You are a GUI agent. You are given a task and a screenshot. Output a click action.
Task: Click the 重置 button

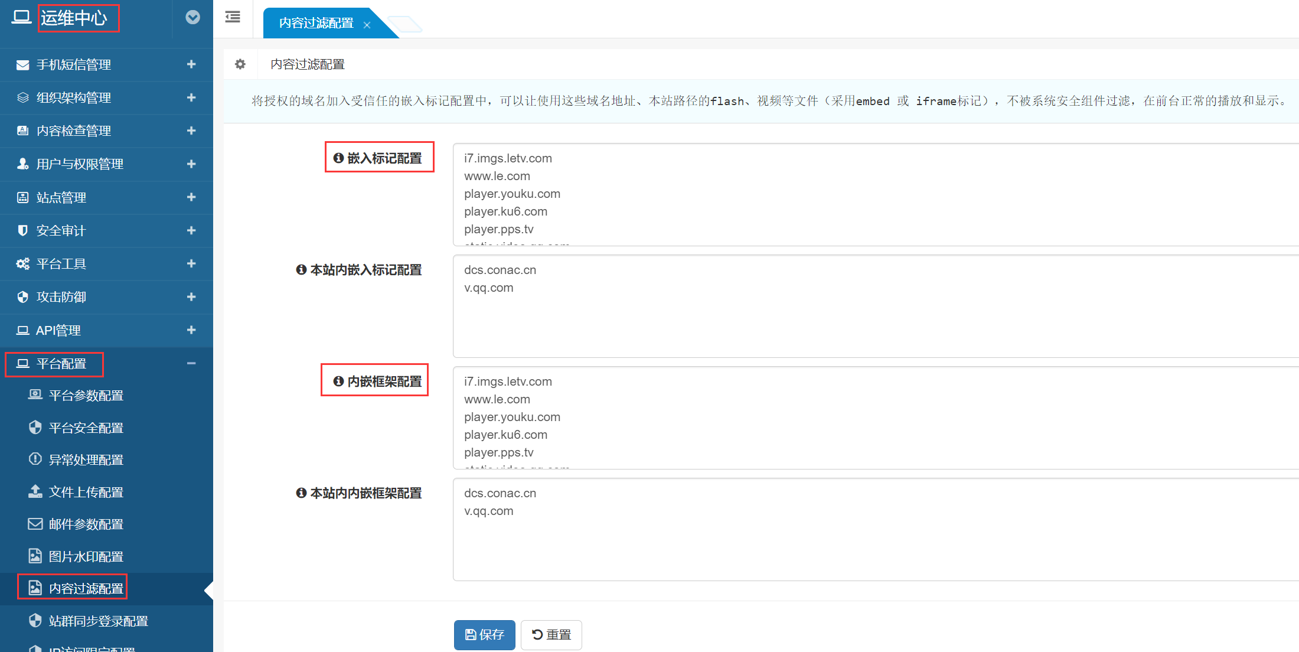tap(551, 635)
